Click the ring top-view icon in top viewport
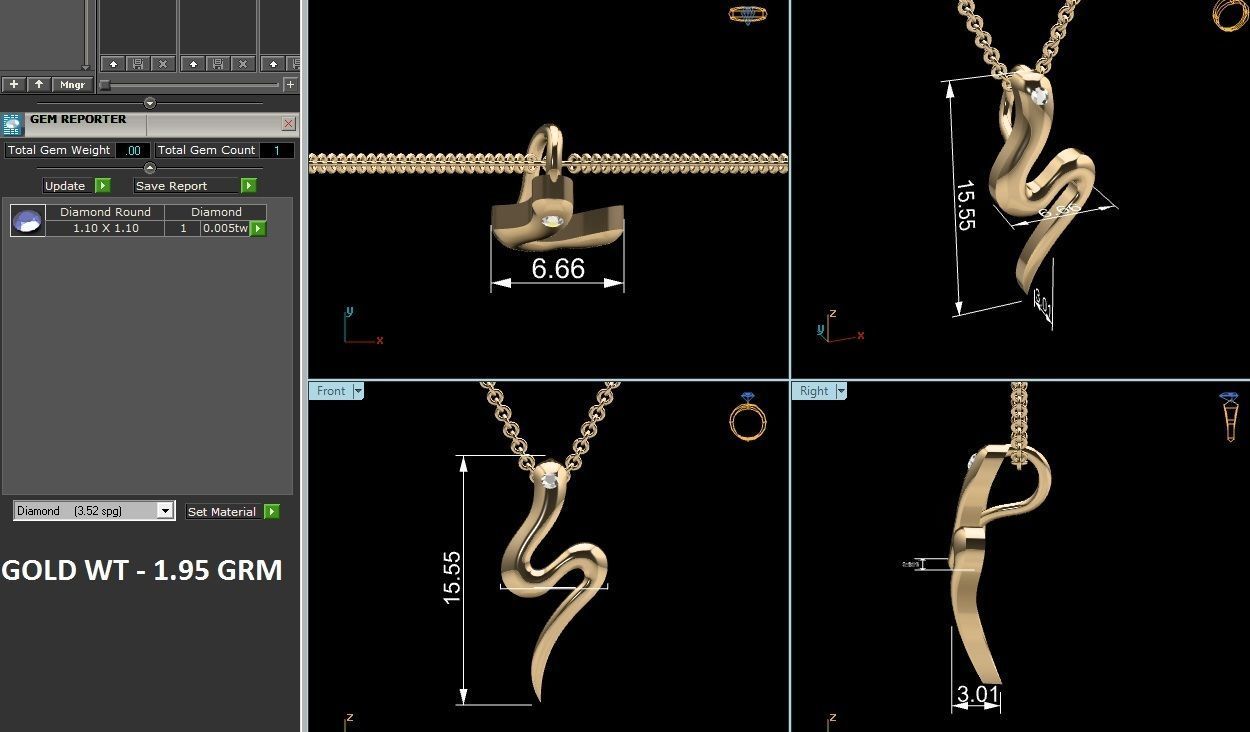The height and width of the screenshot is (732, 1250). [747, 14]
